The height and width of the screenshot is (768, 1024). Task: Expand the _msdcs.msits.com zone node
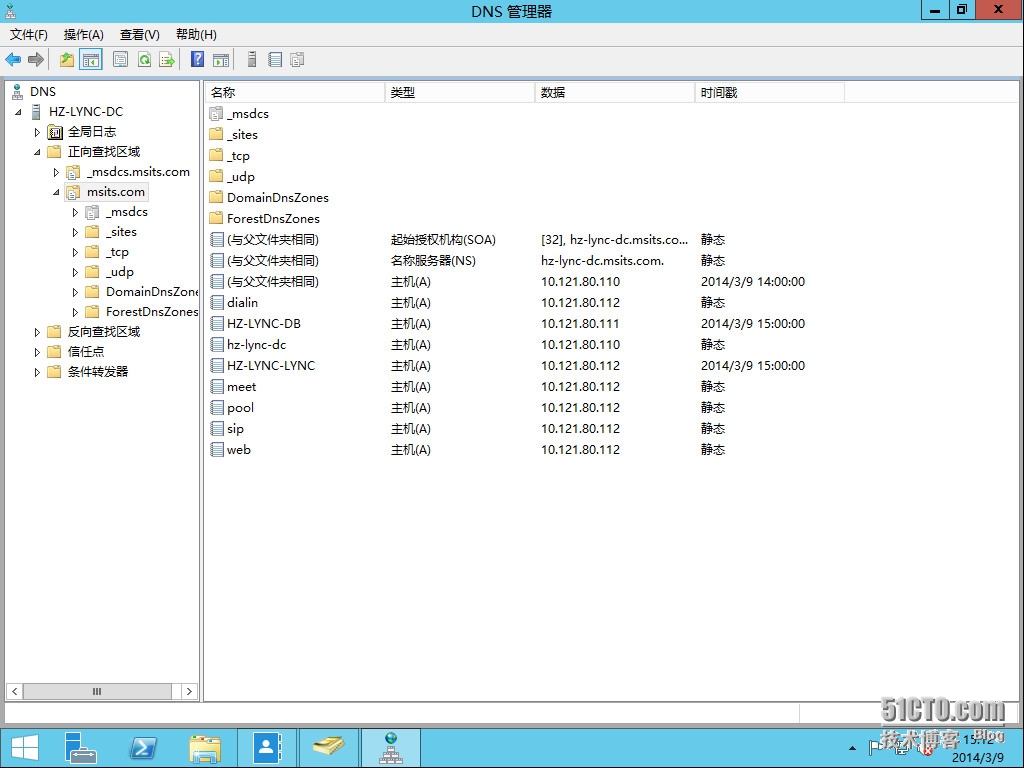56,172
